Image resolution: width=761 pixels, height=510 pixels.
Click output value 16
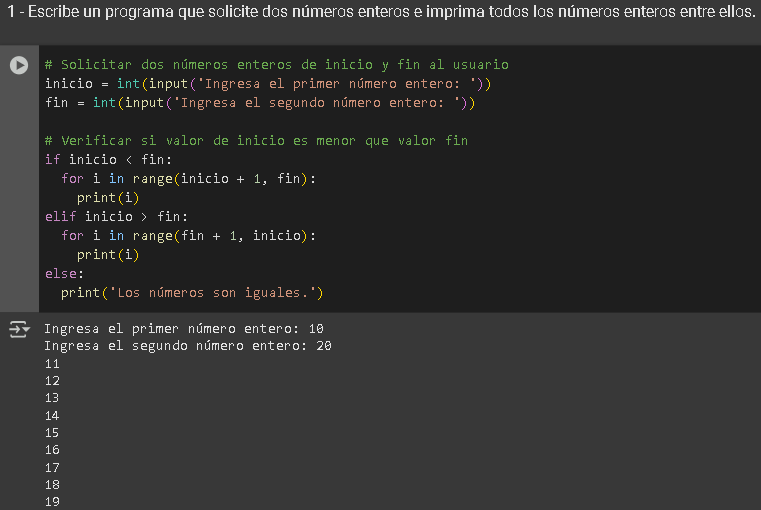click(52, 449)
